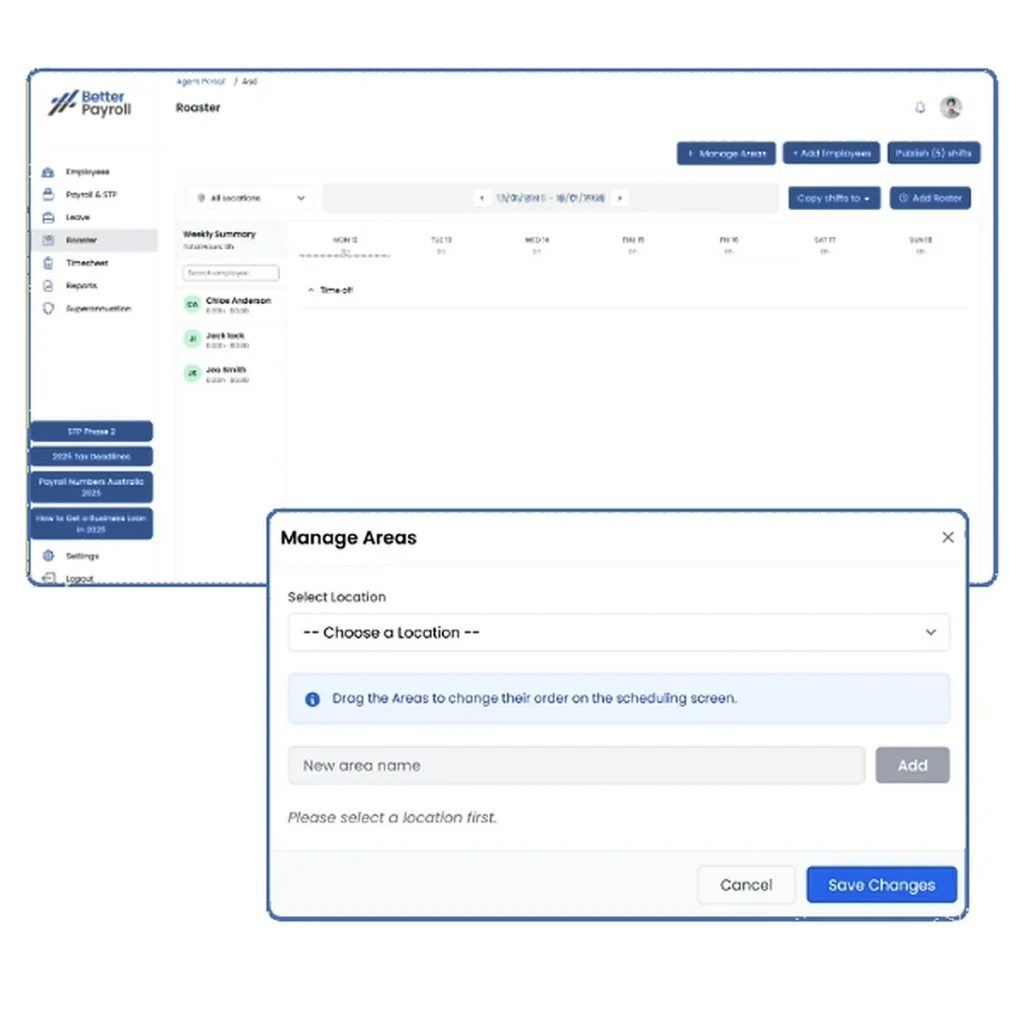
Task: Click the Timesheet clipboard icon
Action: point(48,263)
